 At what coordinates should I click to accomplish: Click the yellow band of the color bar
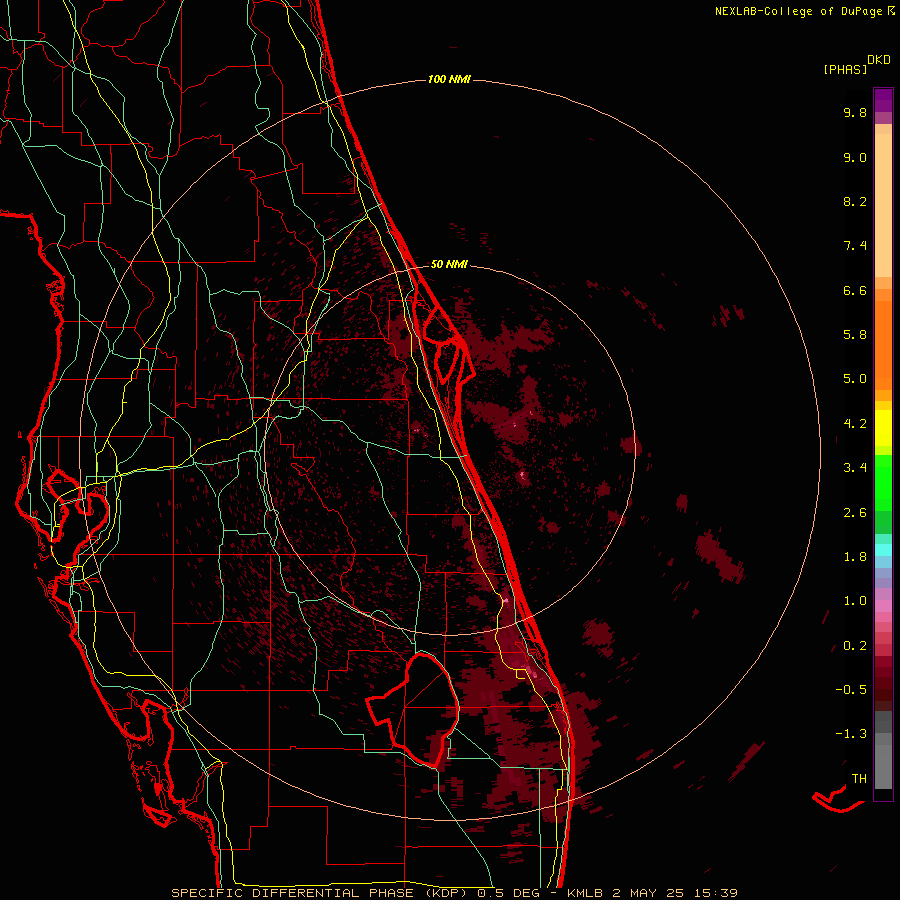(x=883, y=428)
